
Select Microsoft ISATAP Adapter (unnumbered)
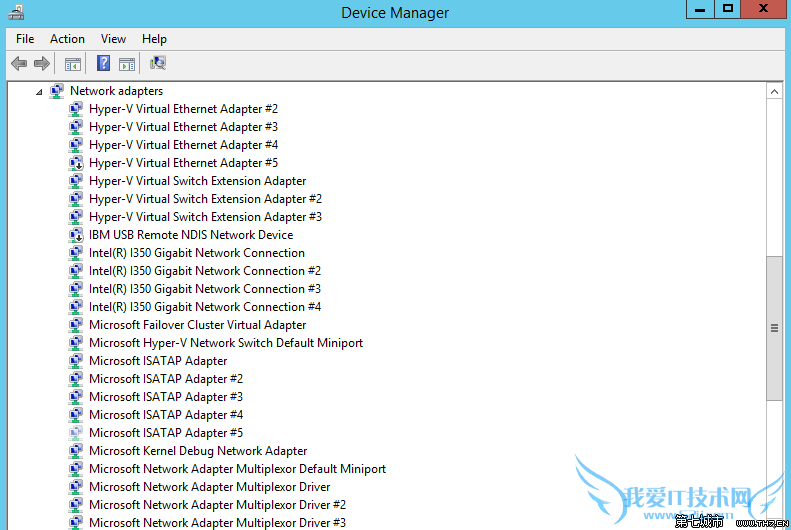click(158, 361)
